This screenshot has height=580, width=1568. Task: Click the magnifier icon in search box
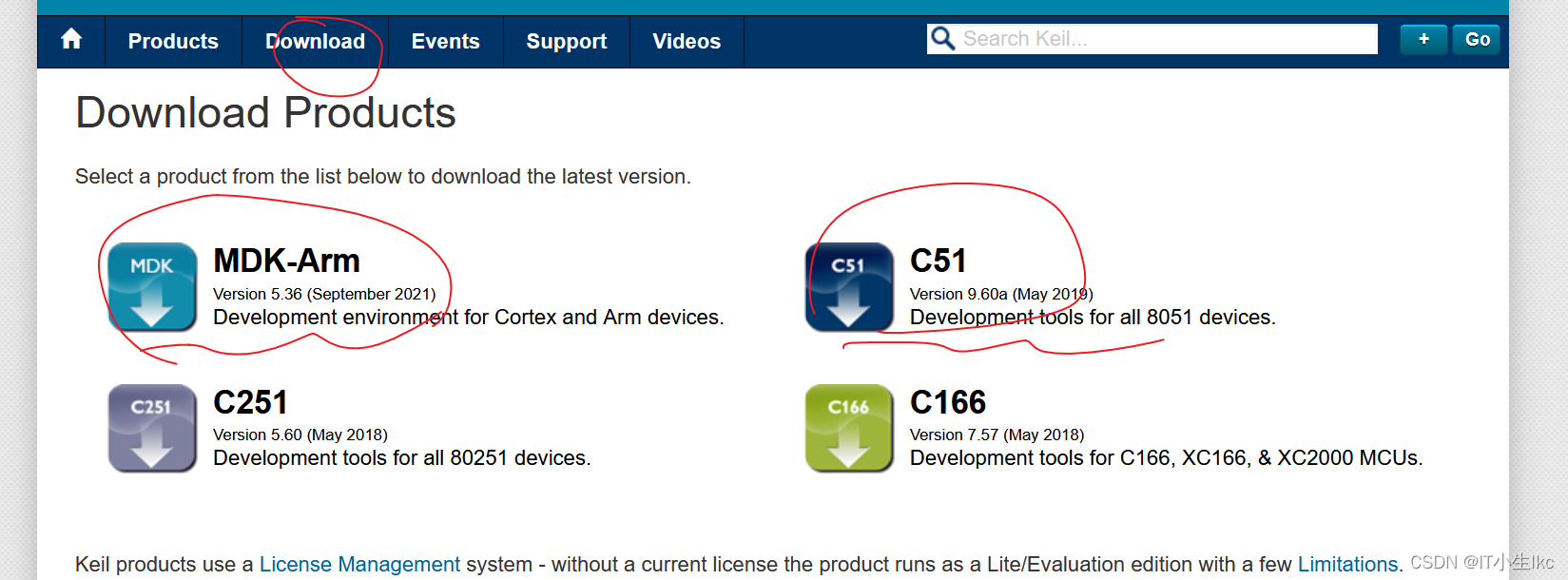click(x=942, y=39)
